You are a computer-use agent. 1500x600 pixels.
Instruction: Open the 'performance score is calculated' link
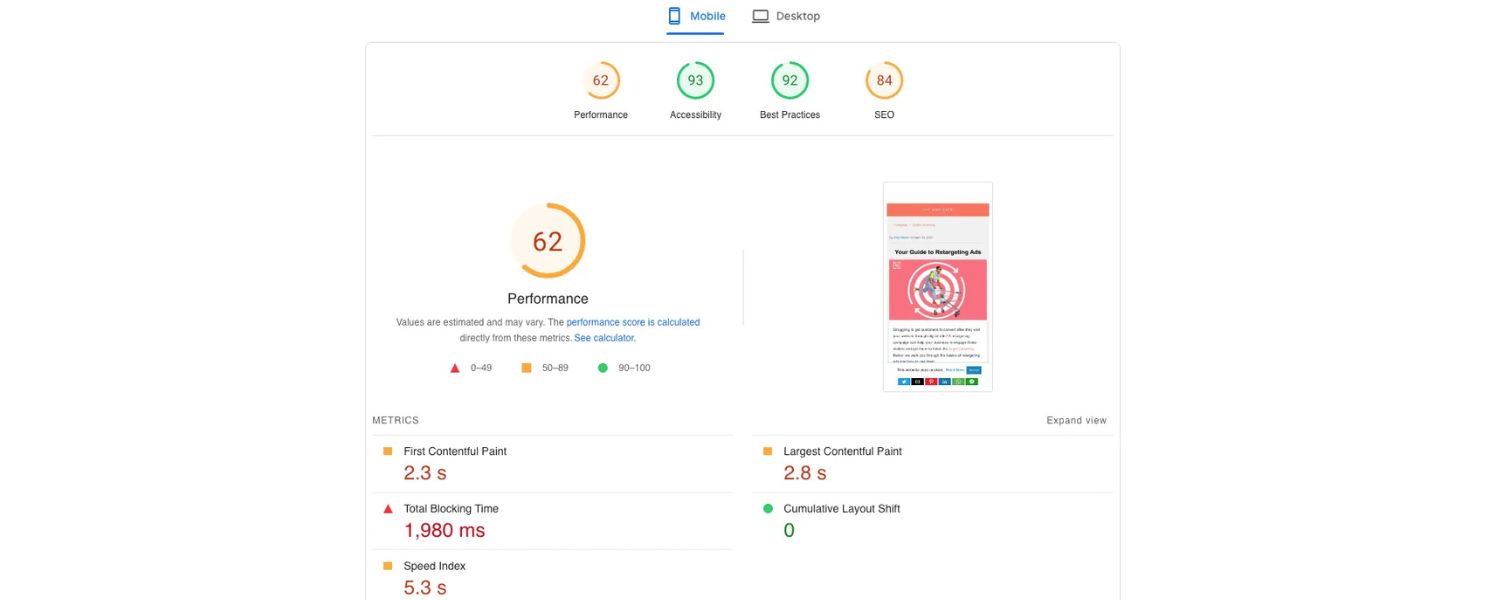point(633,323)
